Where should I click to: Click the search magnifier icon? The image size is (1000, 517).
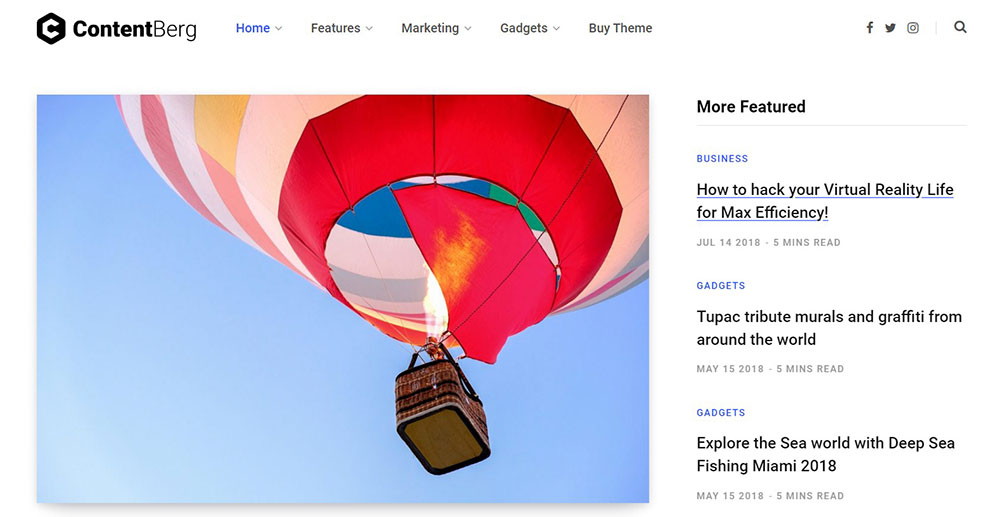[960, 27]
